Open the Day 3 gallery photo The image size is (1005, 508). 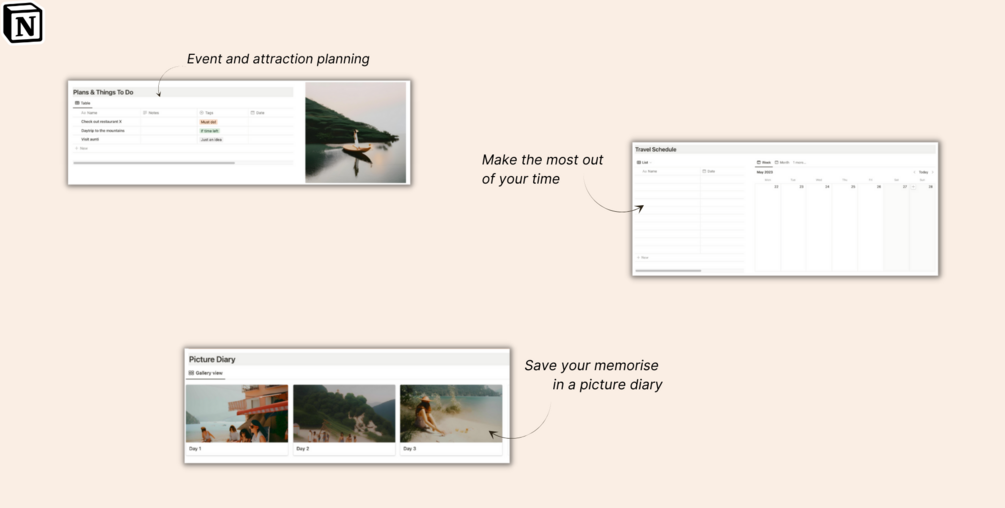pyautogui.click(x=451, y=413)
